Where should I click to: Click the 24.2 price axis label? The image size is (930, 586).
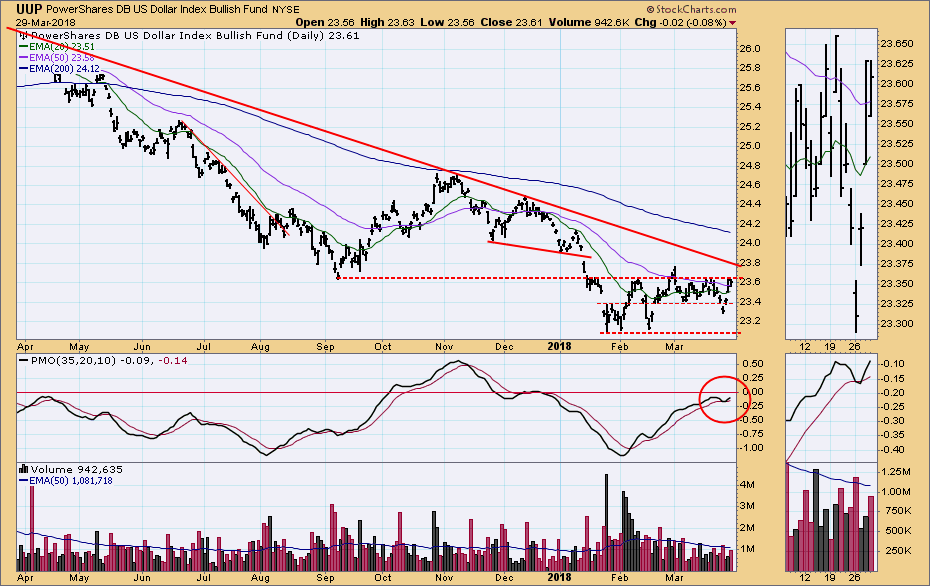point(750,224)
